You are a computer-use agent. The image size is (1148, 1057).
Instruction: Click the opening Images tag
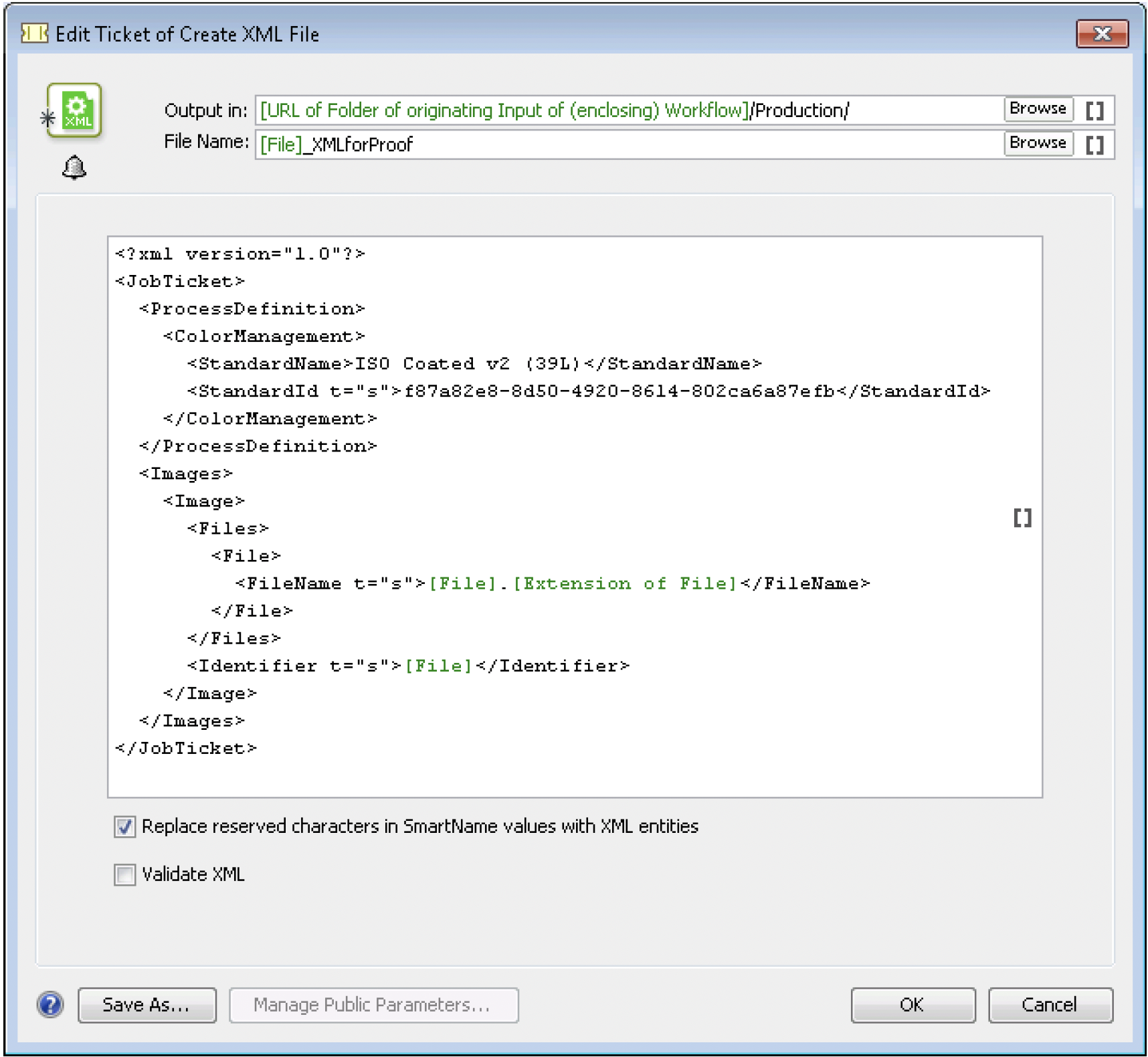tap(186, 474)
